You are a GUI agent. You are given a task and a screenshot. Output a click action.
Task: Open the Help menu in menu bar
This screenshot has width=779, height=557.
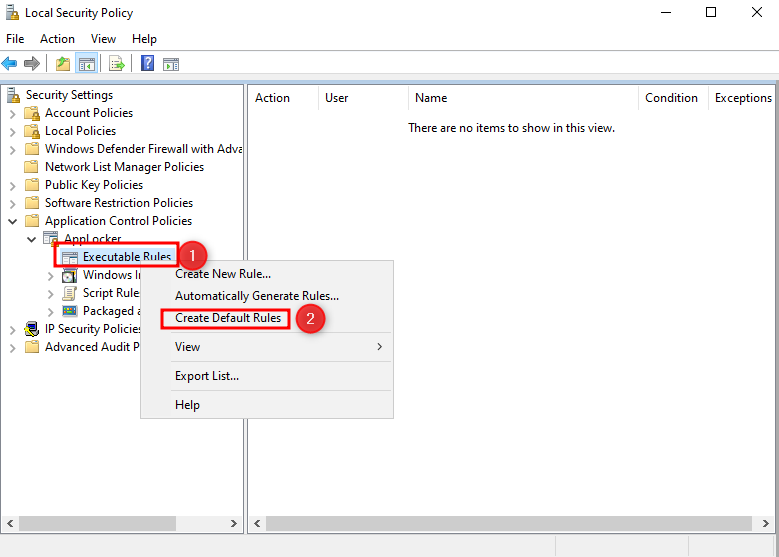pos(144,39)
